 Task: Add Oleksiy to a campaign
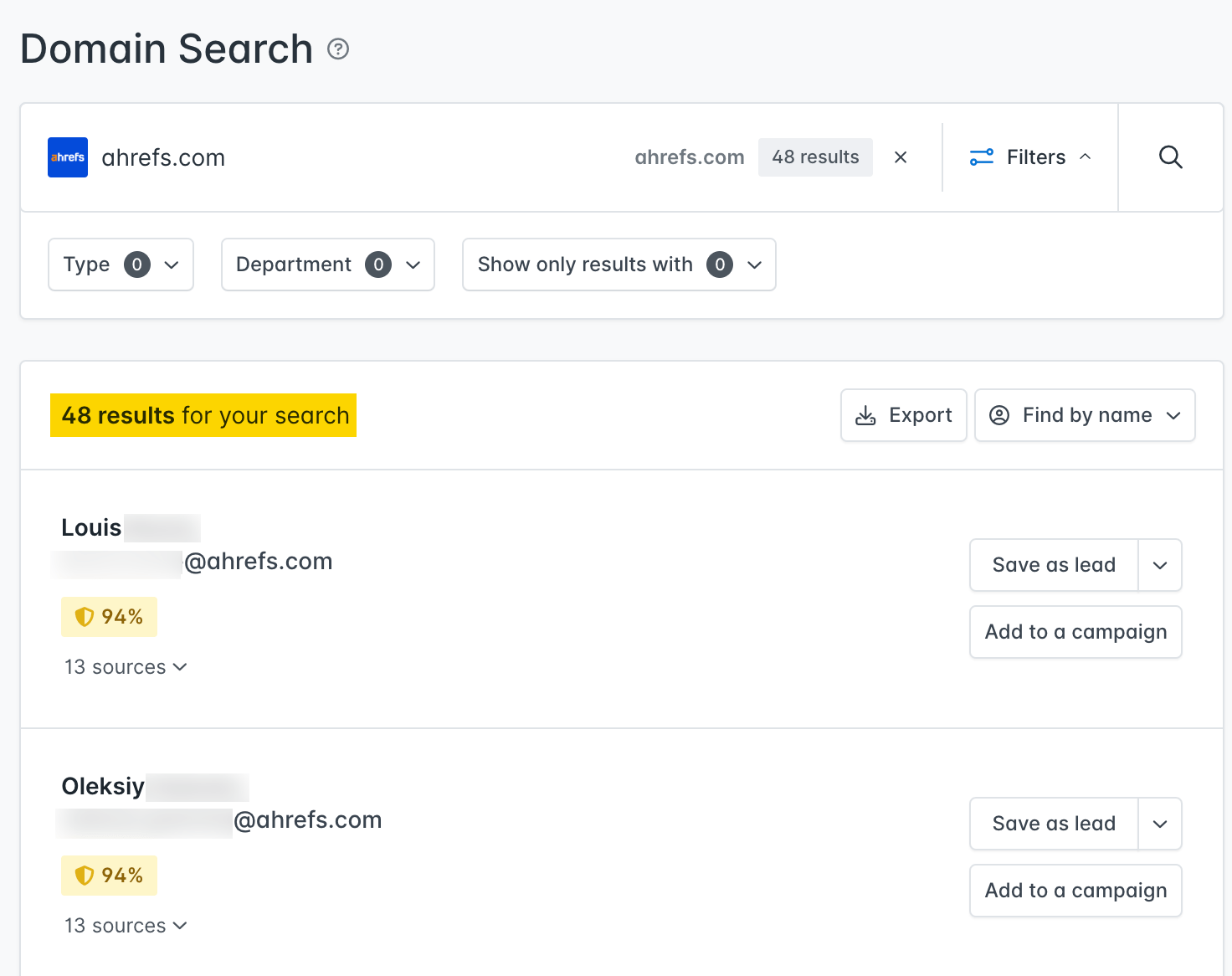1075,891
